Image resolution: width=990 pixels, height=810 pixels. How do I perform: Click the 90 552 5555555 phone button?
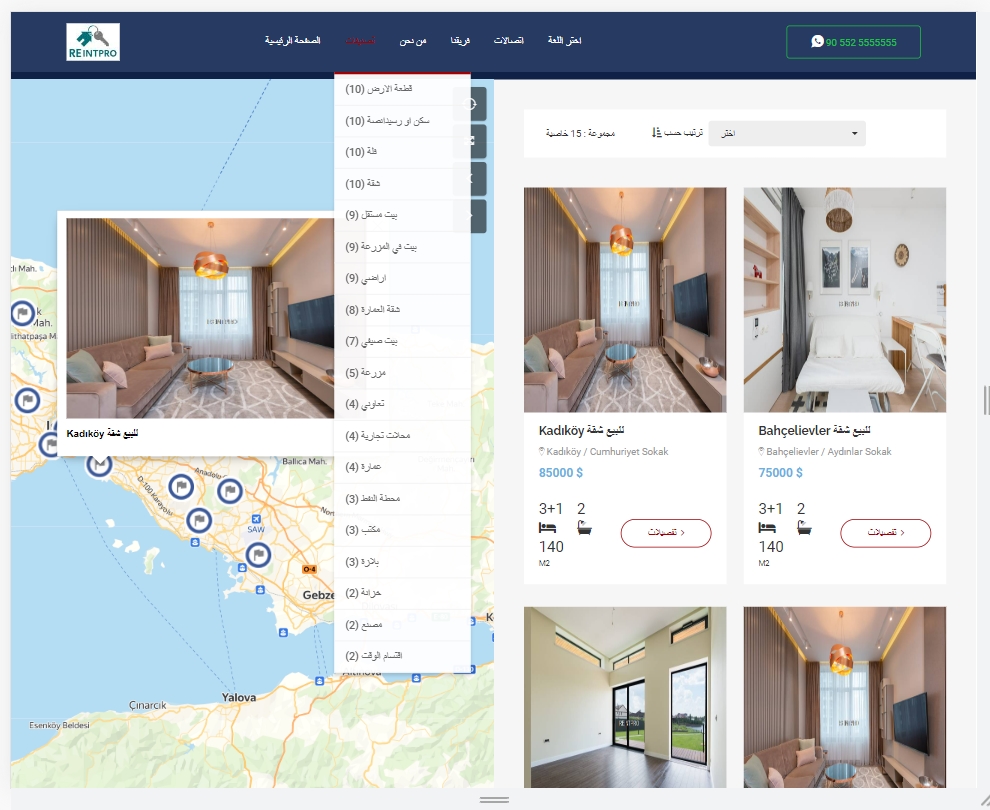pyautogui.click(x=853, y=42)
